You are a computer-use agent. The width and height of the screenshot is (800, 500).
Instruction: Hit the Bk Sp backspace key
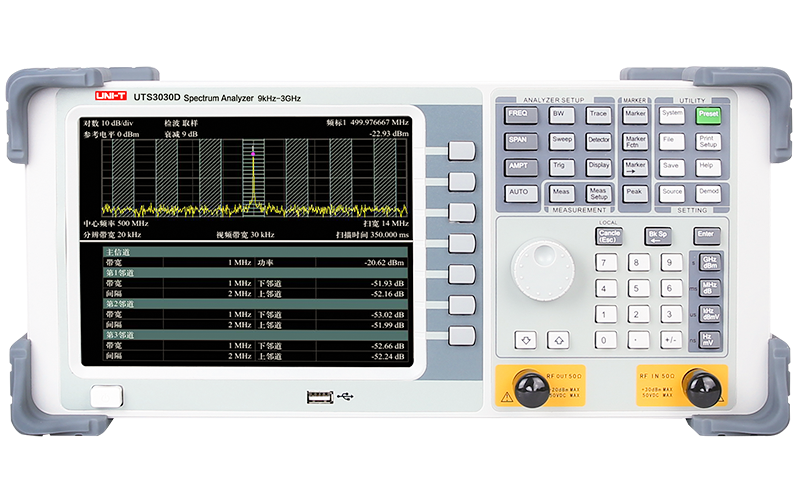point(657,235)
